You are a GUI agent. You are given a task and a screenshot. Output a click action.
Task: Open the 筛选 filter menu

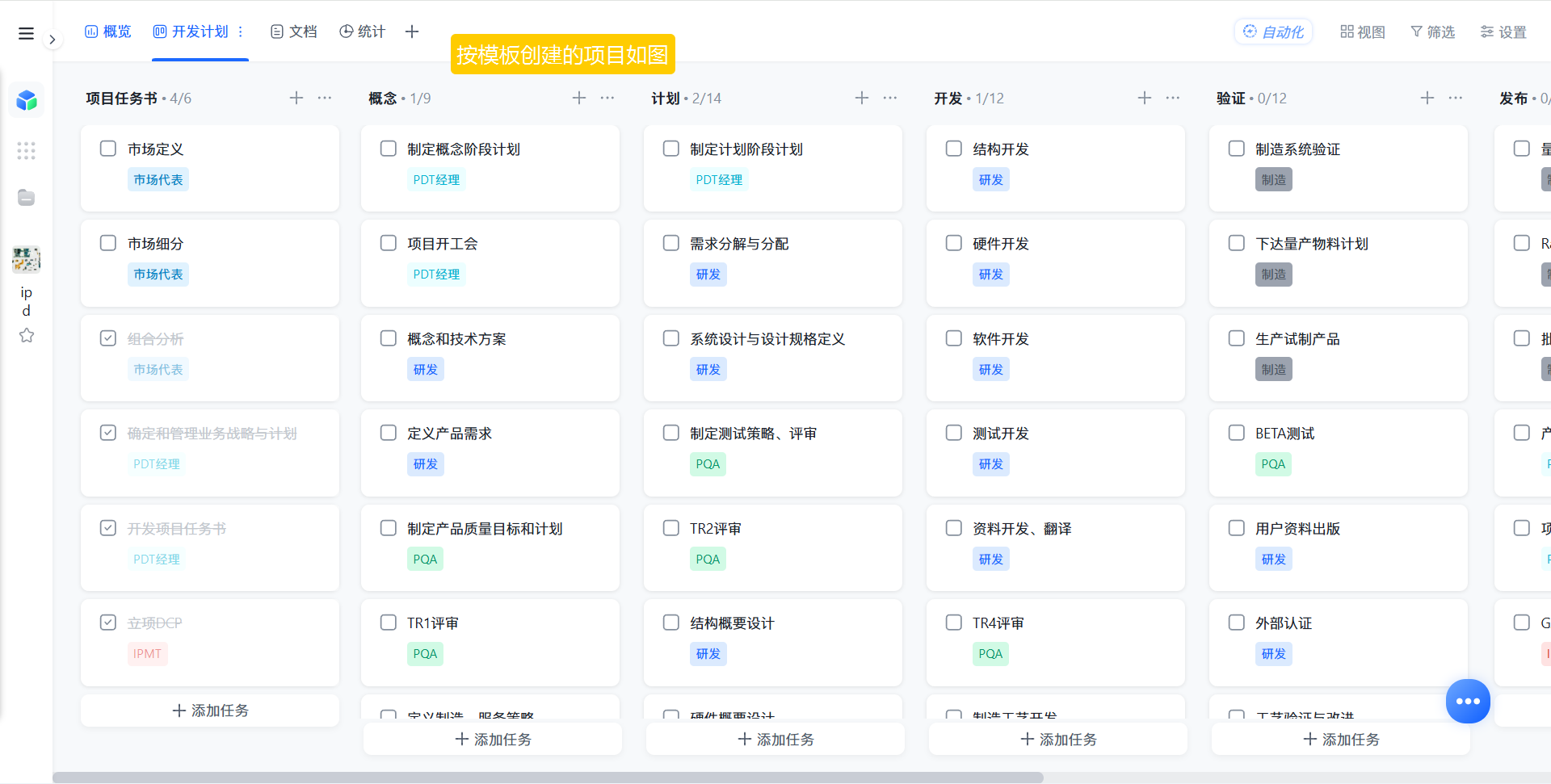1433,31
